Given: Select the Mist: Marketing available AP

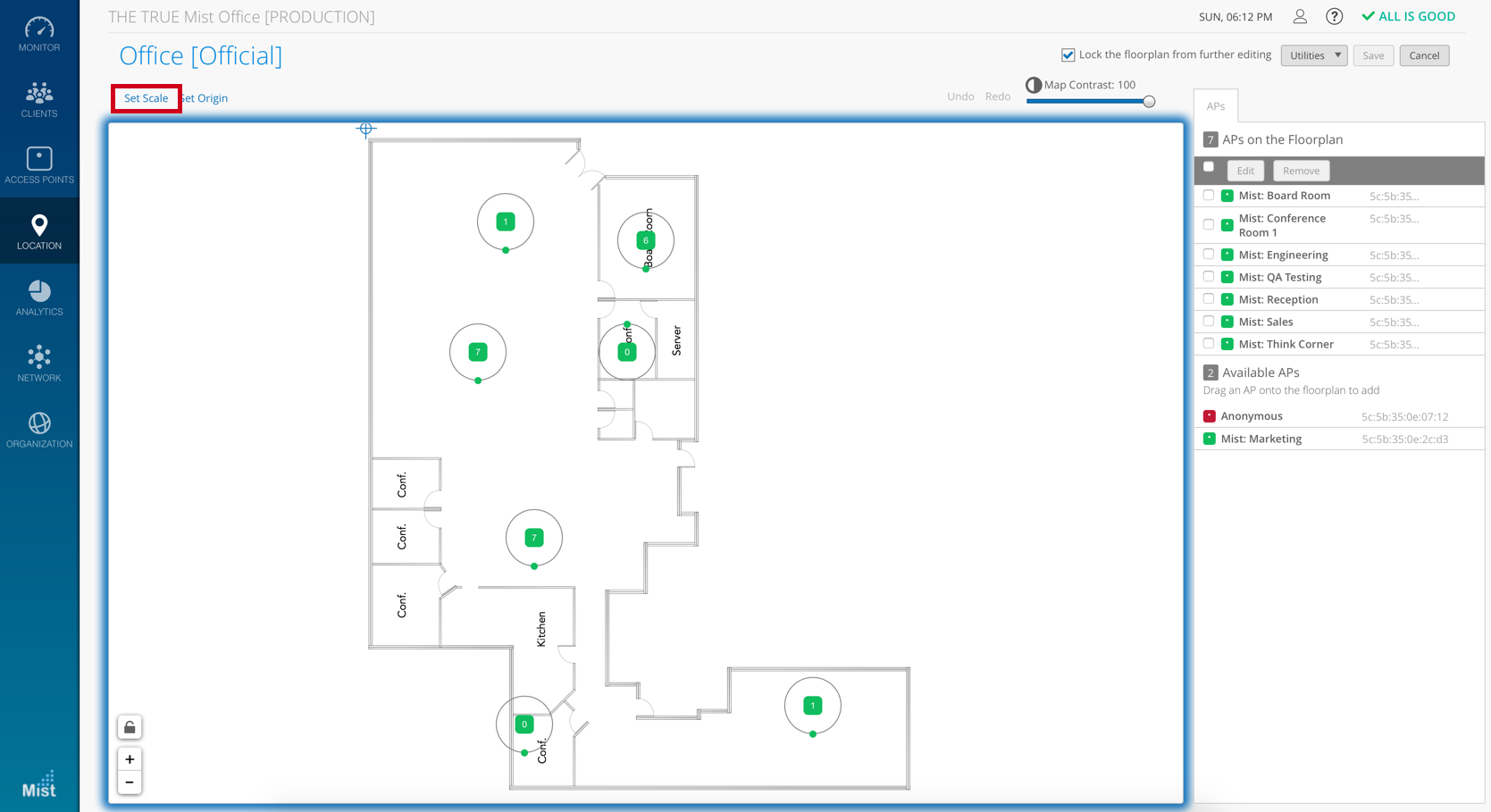Looking at the screenshot, I should tap(1261, 439).
